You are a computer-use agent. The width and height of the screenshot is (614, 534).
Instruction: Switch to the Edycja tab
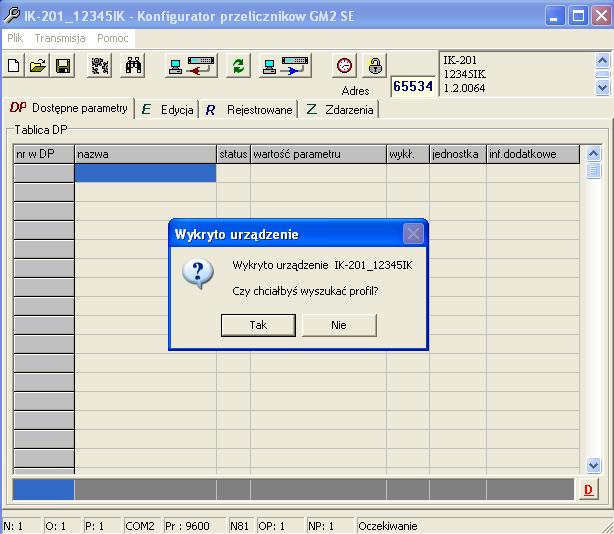point(167,110)
